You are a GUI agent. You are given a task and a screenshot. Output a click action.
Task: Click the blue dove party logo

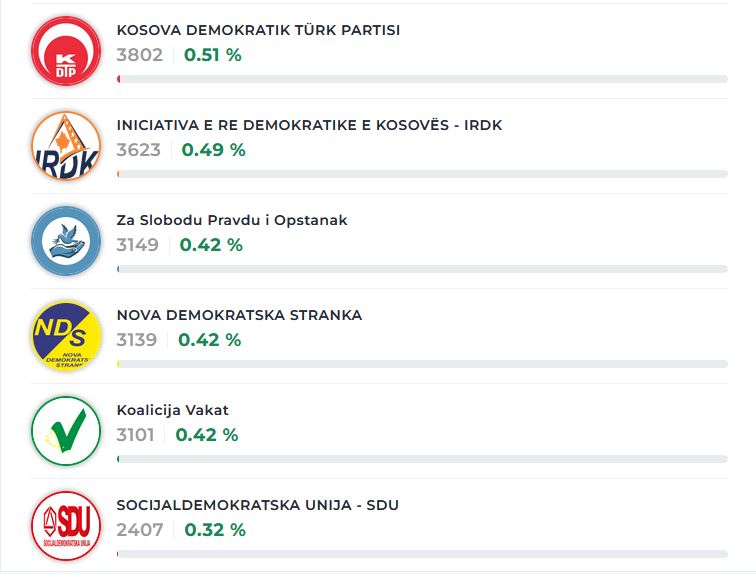pos(66,240)
